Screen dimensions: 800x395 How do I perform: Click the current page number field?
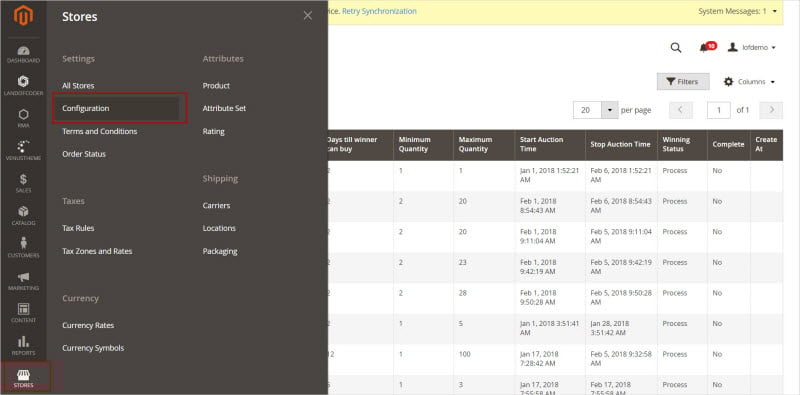pos(718,110)
